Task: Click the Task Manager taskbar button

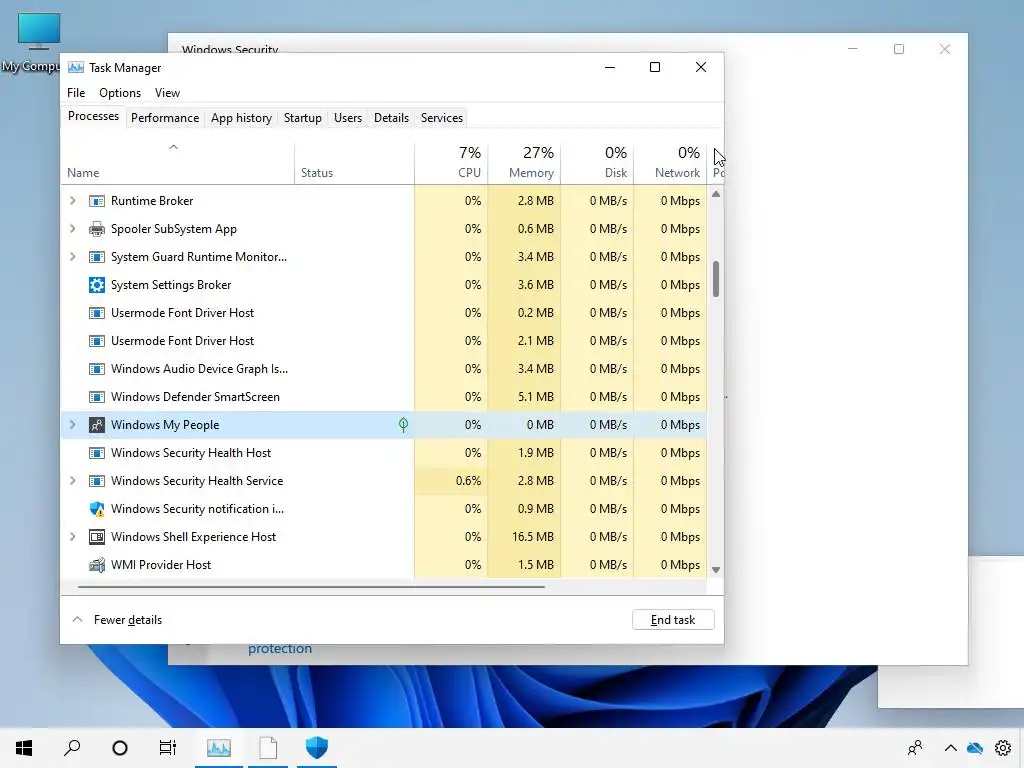Action: 219,748
